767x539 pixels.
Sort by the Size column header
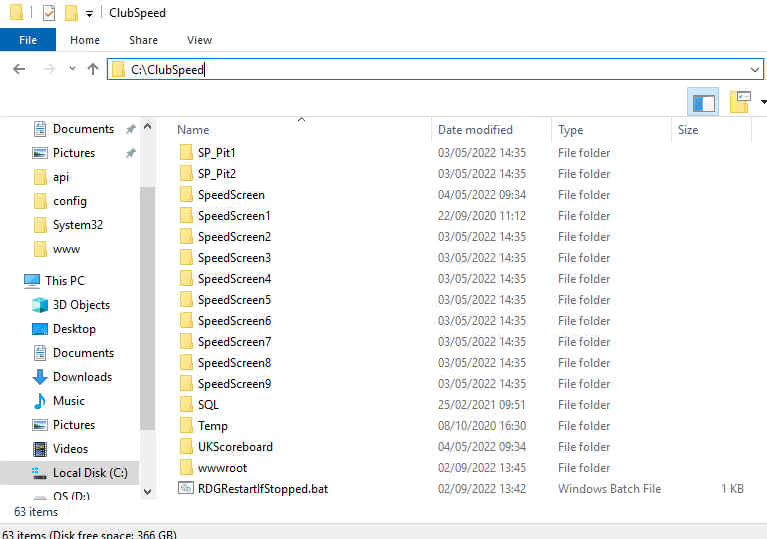(x=688, y=130)
